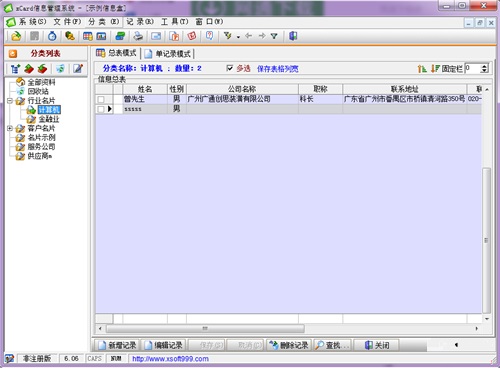This screenshot has width=500, height=368.
Task: Click the first red-green book category icon
Action: pos(29,69)
